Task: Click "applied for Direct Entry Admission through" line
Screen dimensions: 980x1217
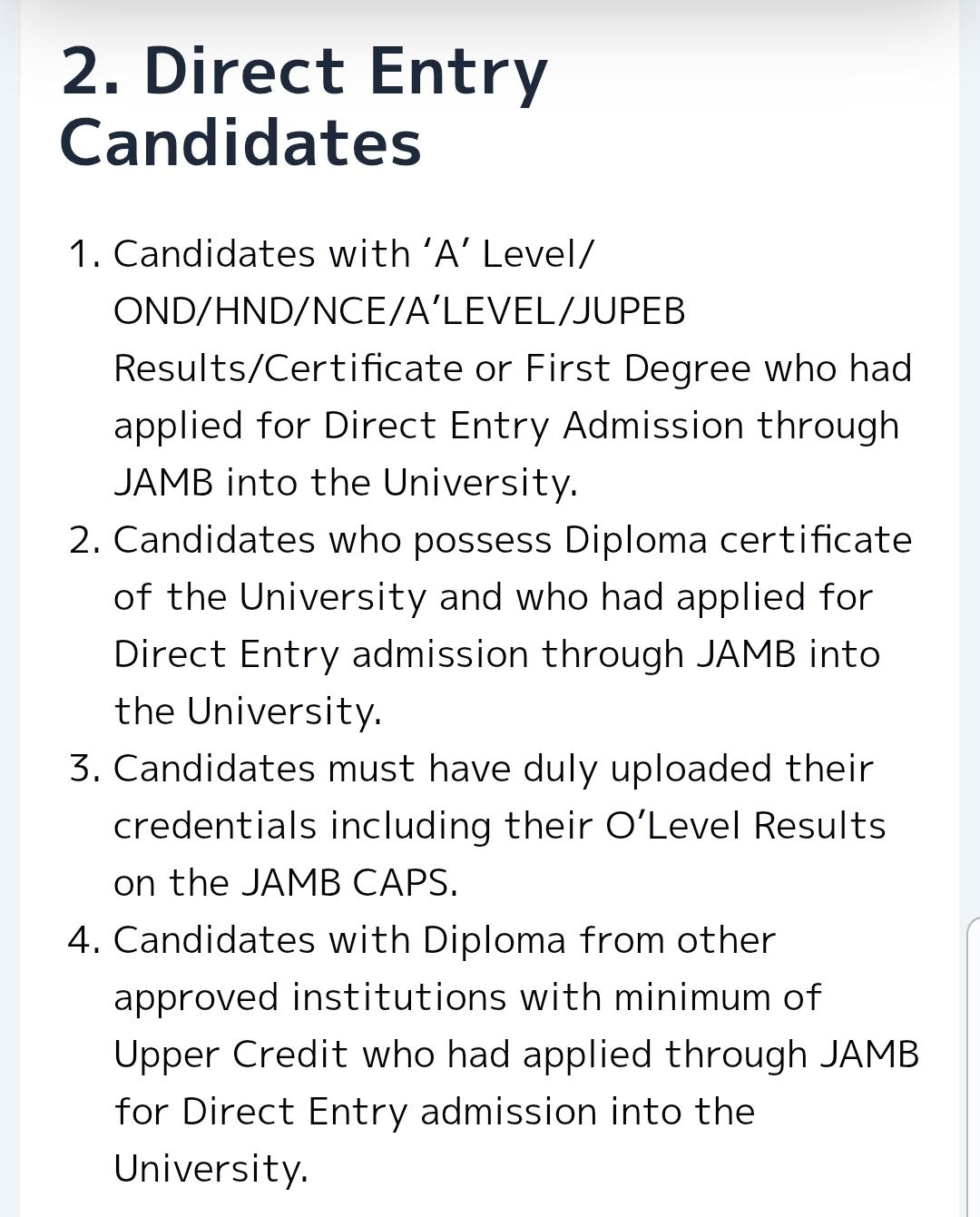Action: tap(505, 426)
